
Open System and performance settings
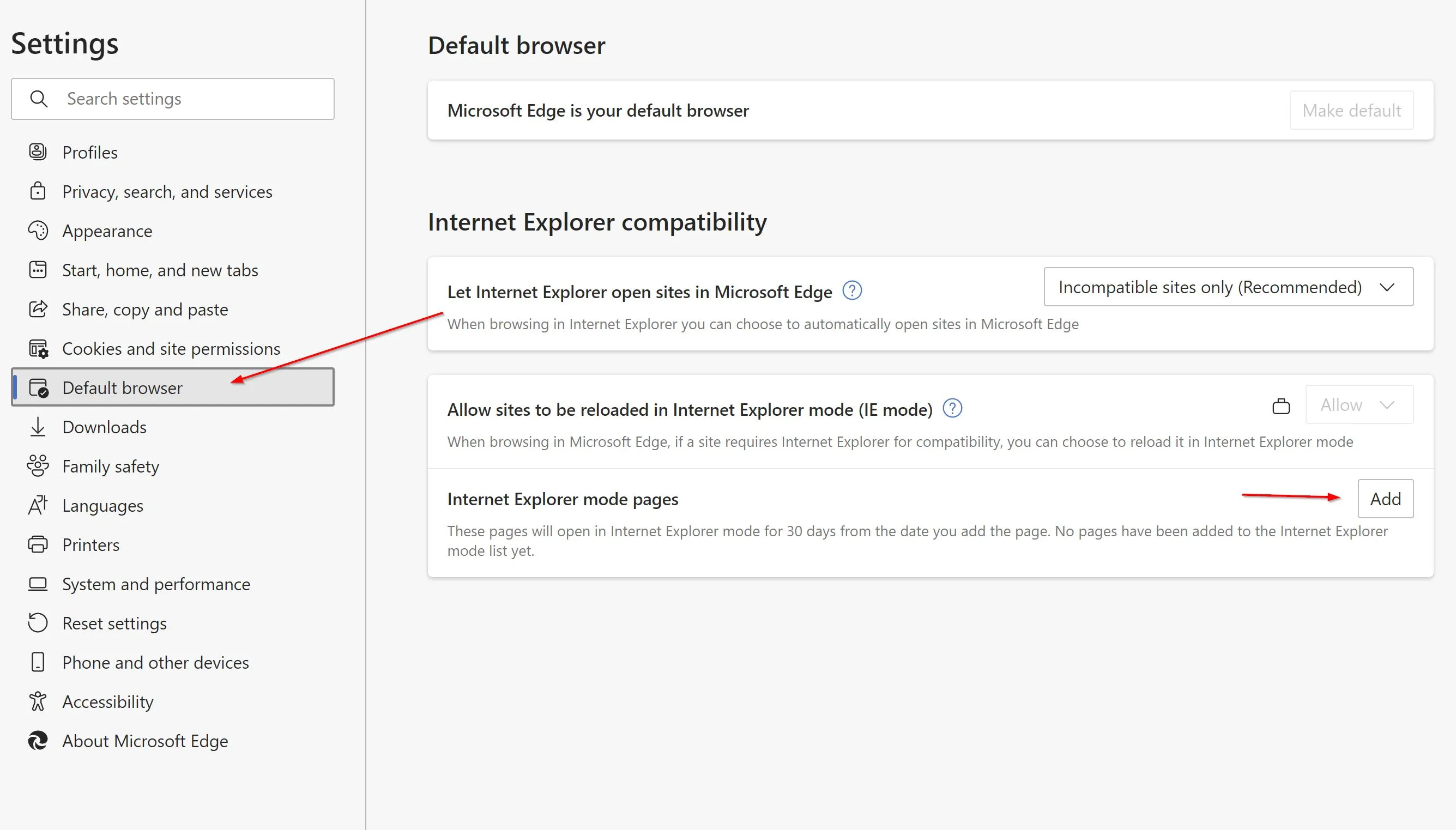(x=173, y=584)
